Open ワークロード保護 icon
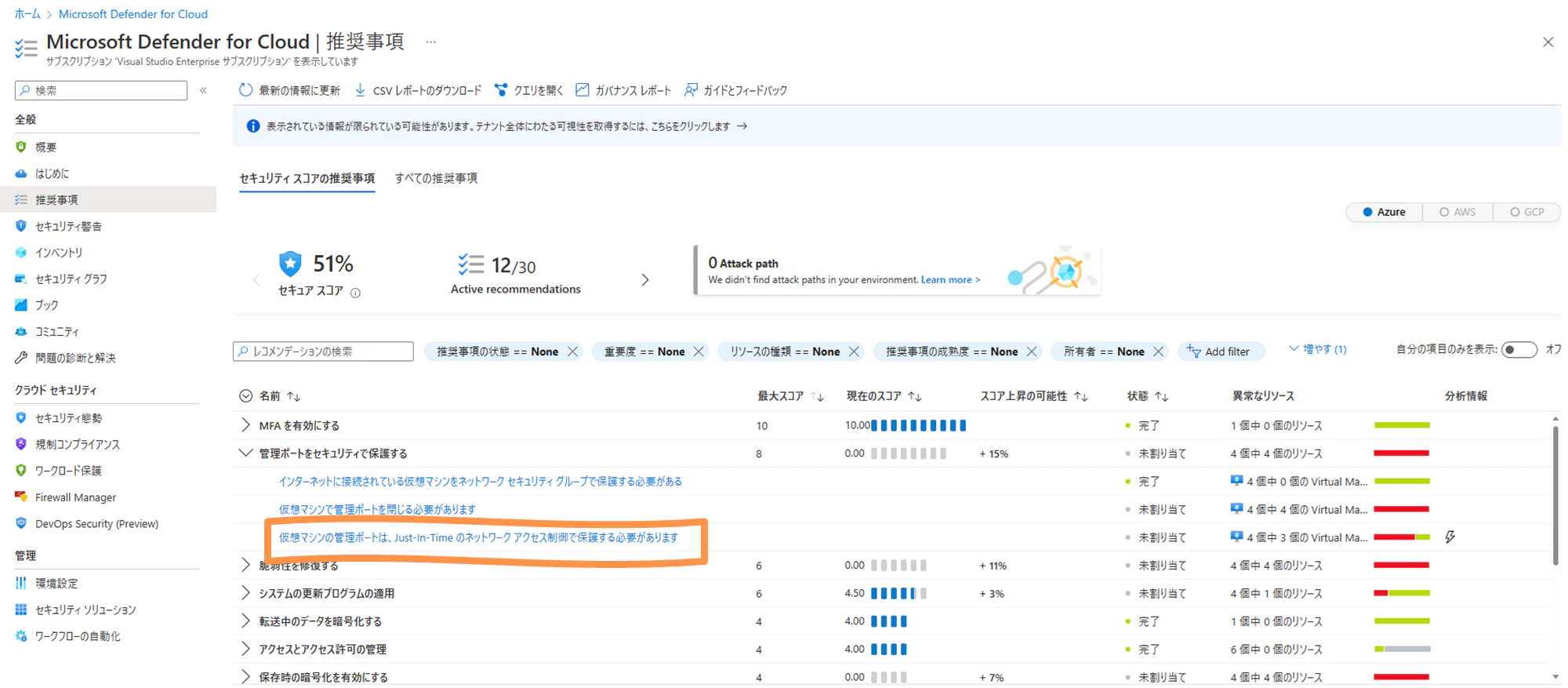 (21, 471)
